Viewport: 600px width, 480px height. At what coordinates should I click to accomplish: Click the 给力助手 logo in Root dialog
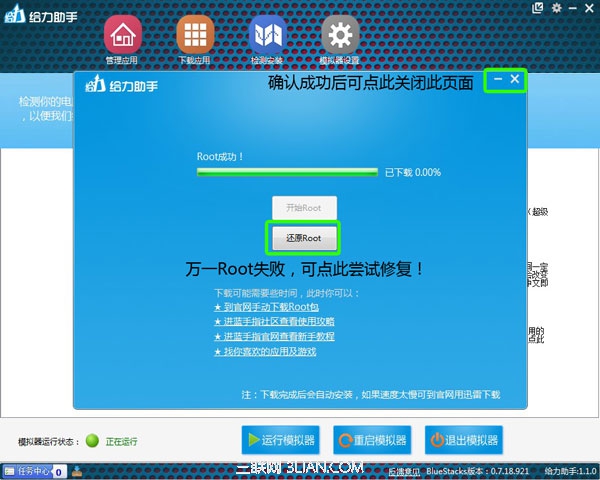click(x=122, y=84)
